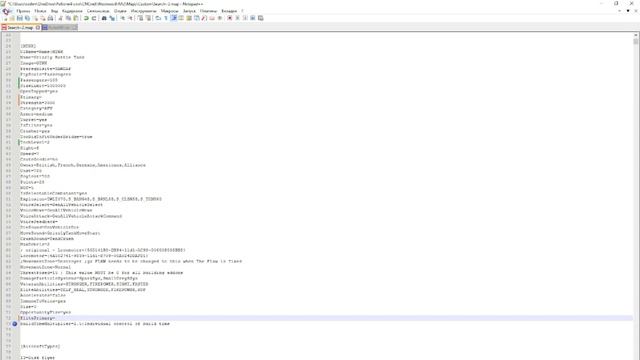
Task: Create a new document via the toolbar
Action: coord(6,18)
